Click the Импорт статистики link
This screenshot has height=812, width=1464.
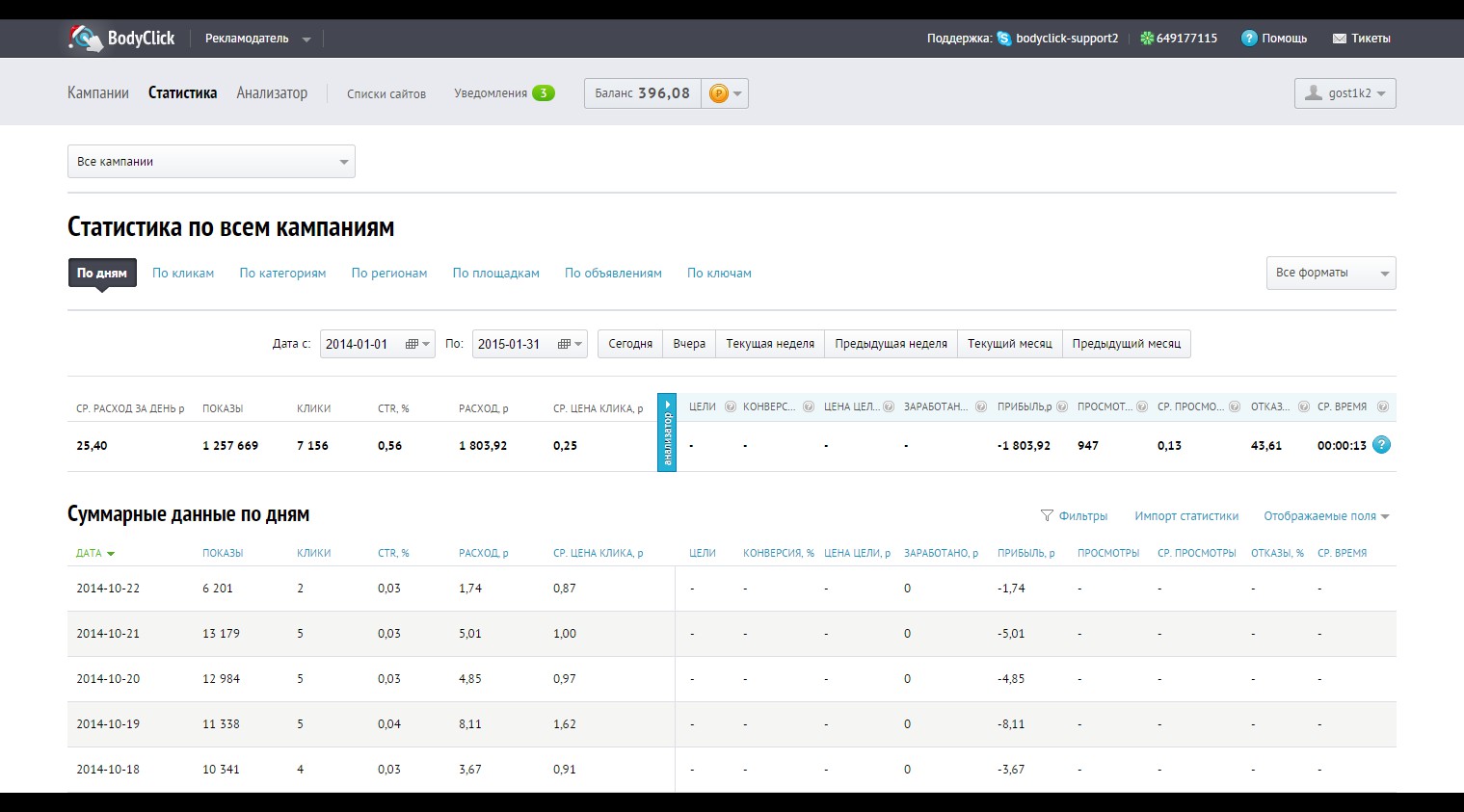(1186, 516)
